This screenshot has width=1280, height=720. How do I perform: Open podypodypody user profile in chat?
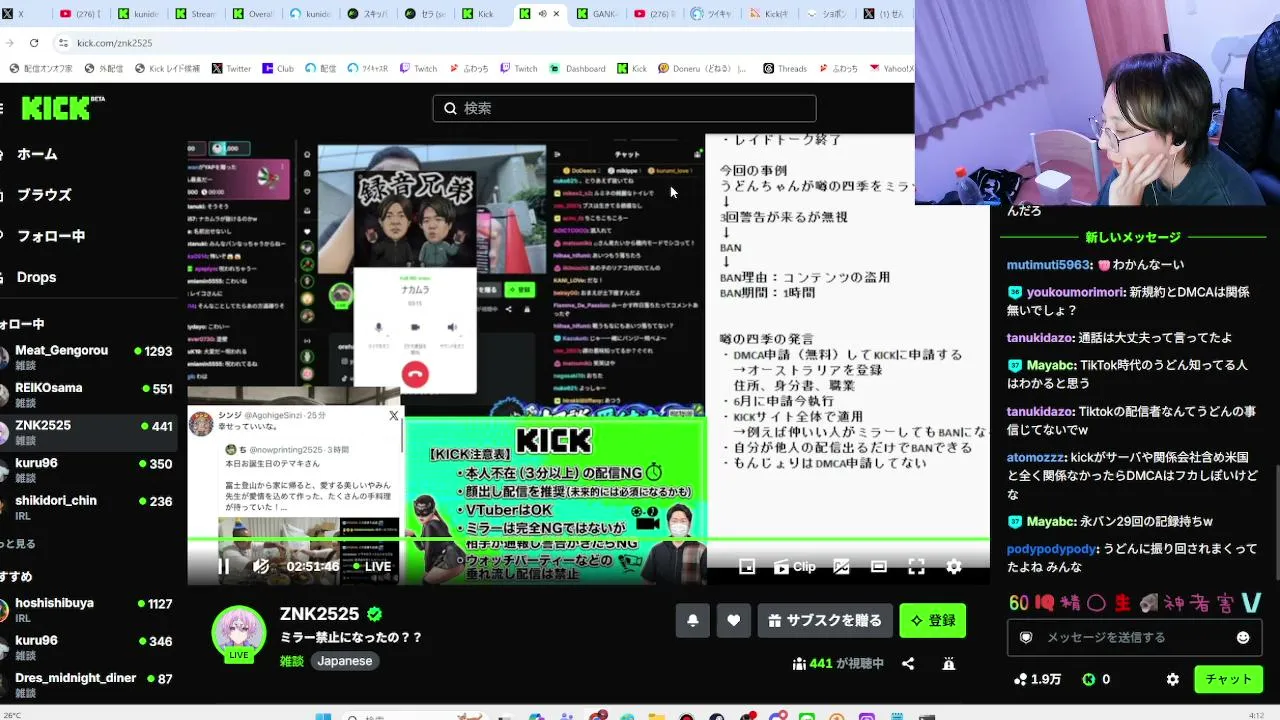[1052, 549]
